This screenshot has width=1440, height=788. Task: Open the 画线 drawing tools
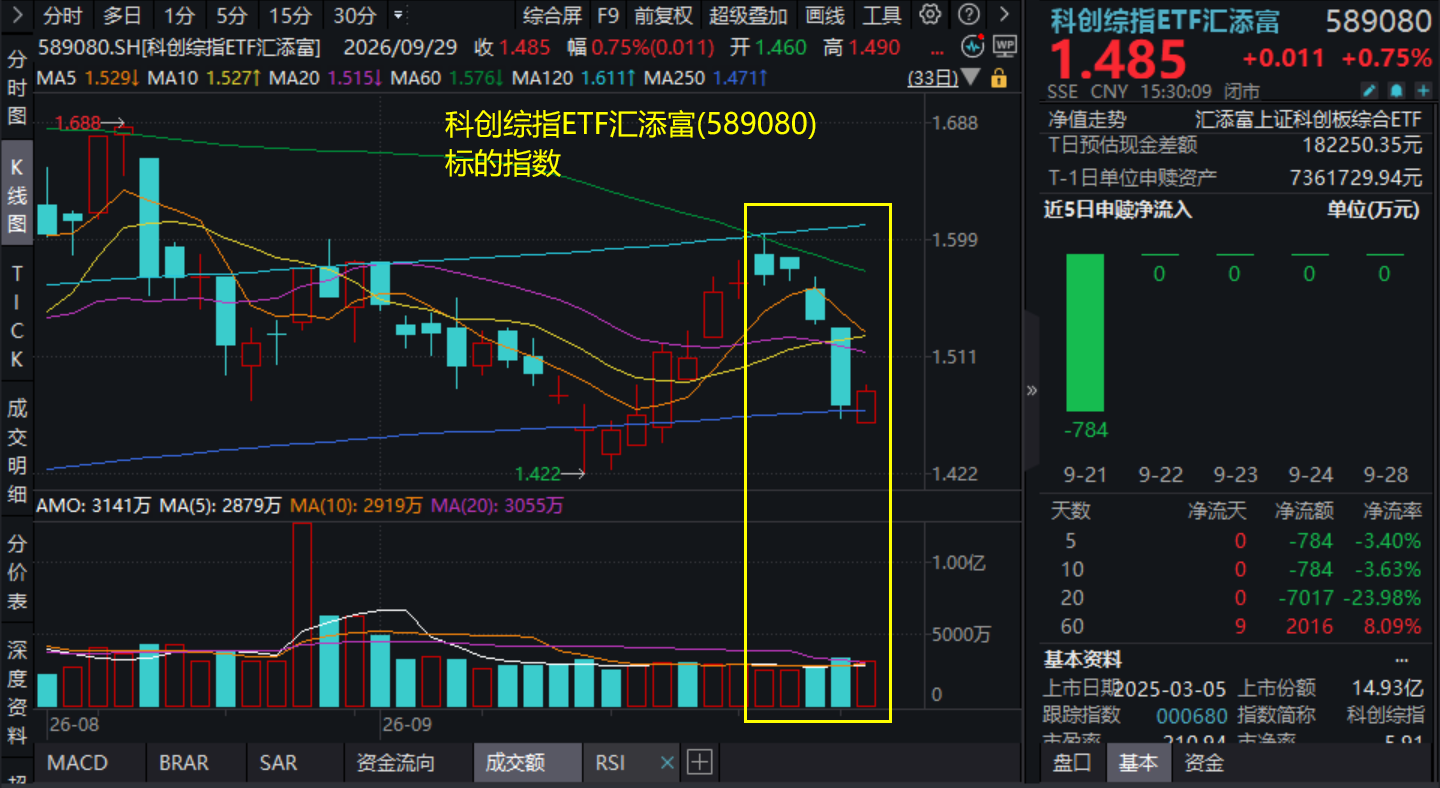click(x=825, y=15)
